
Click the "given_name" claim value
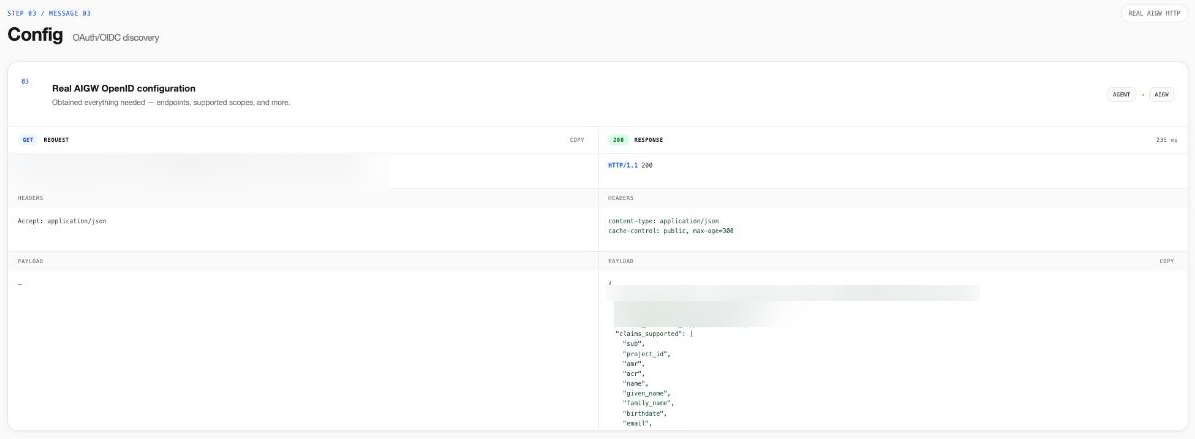(646, 393)
